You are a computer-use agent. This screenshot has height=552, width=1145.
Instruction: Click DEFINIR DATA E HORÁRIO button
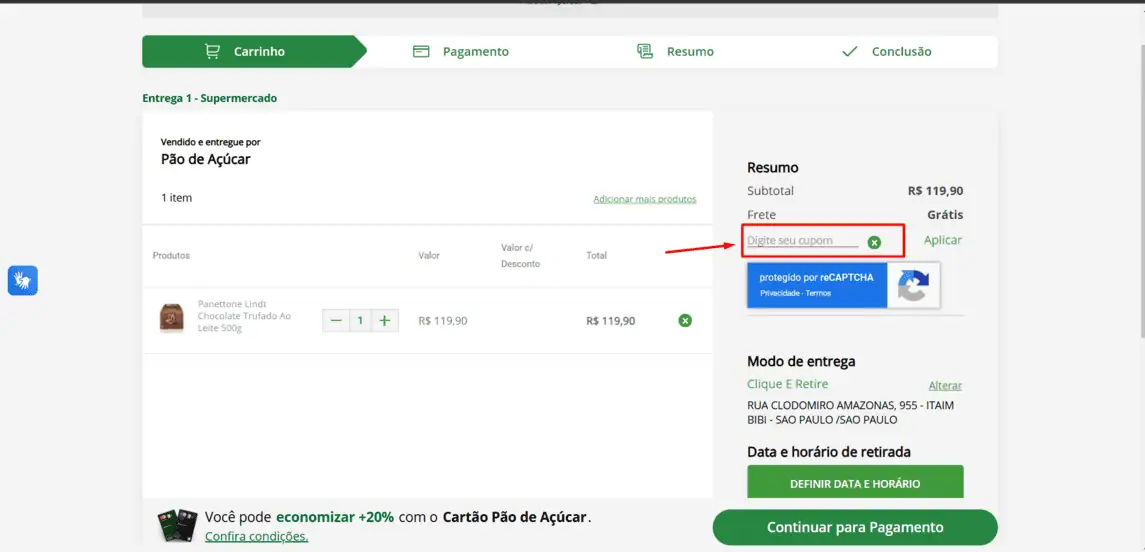pyautogui.click(x=855, y=483)
